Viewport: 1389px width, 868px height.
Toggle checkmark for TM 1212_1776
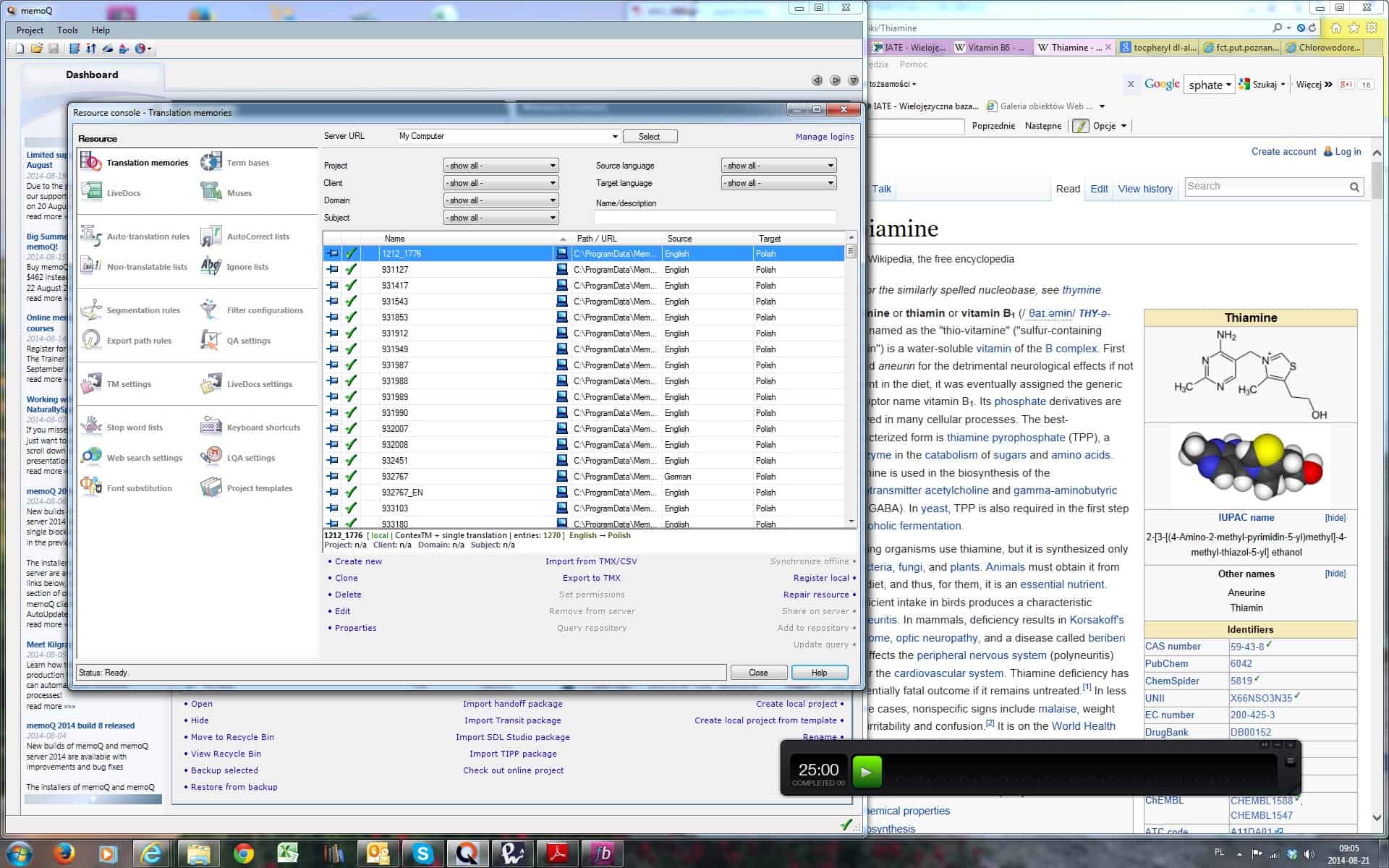[351, 254]
